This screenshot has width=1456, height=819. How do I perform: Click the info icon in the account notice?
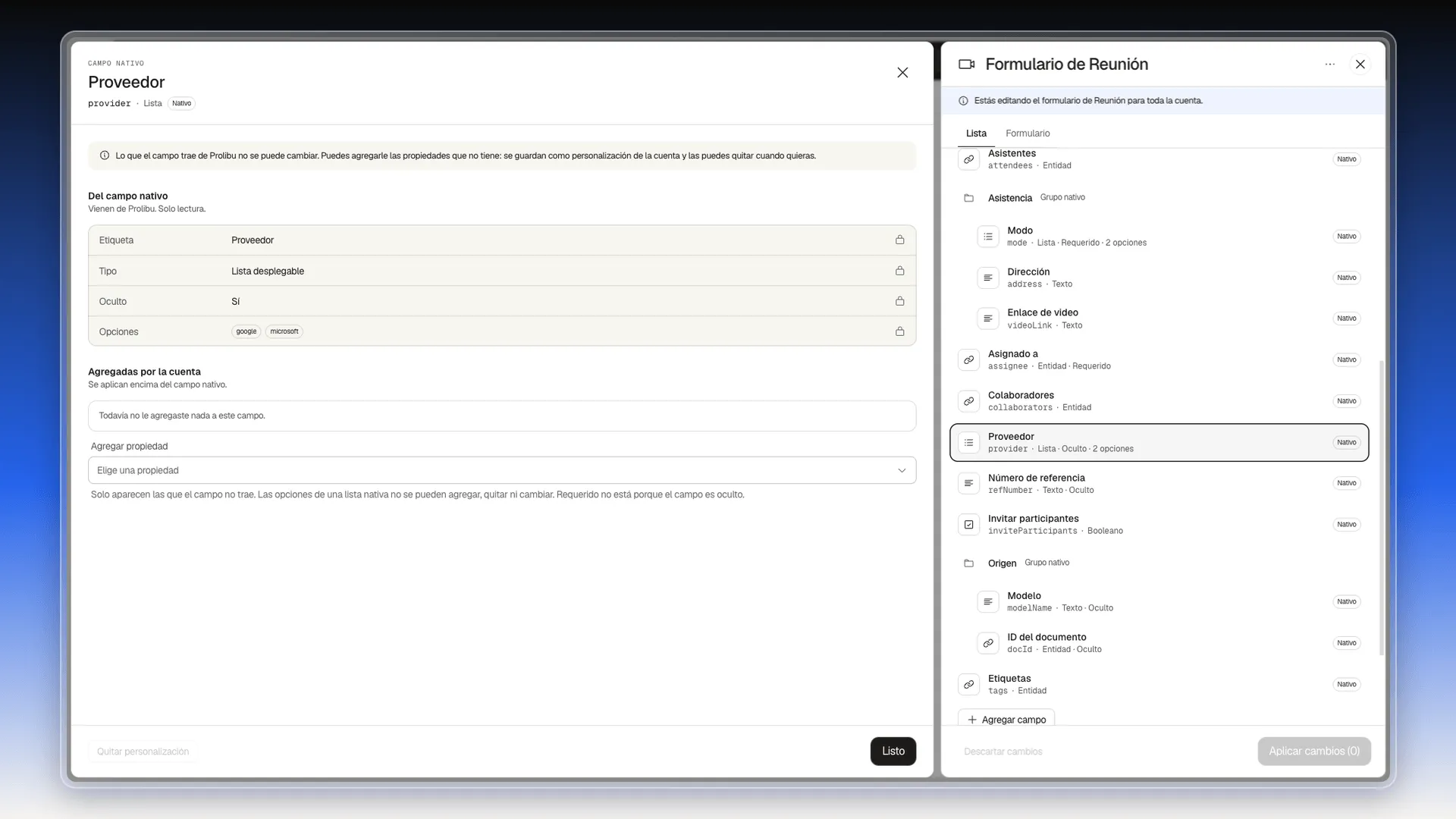click(x=963, y=101)
